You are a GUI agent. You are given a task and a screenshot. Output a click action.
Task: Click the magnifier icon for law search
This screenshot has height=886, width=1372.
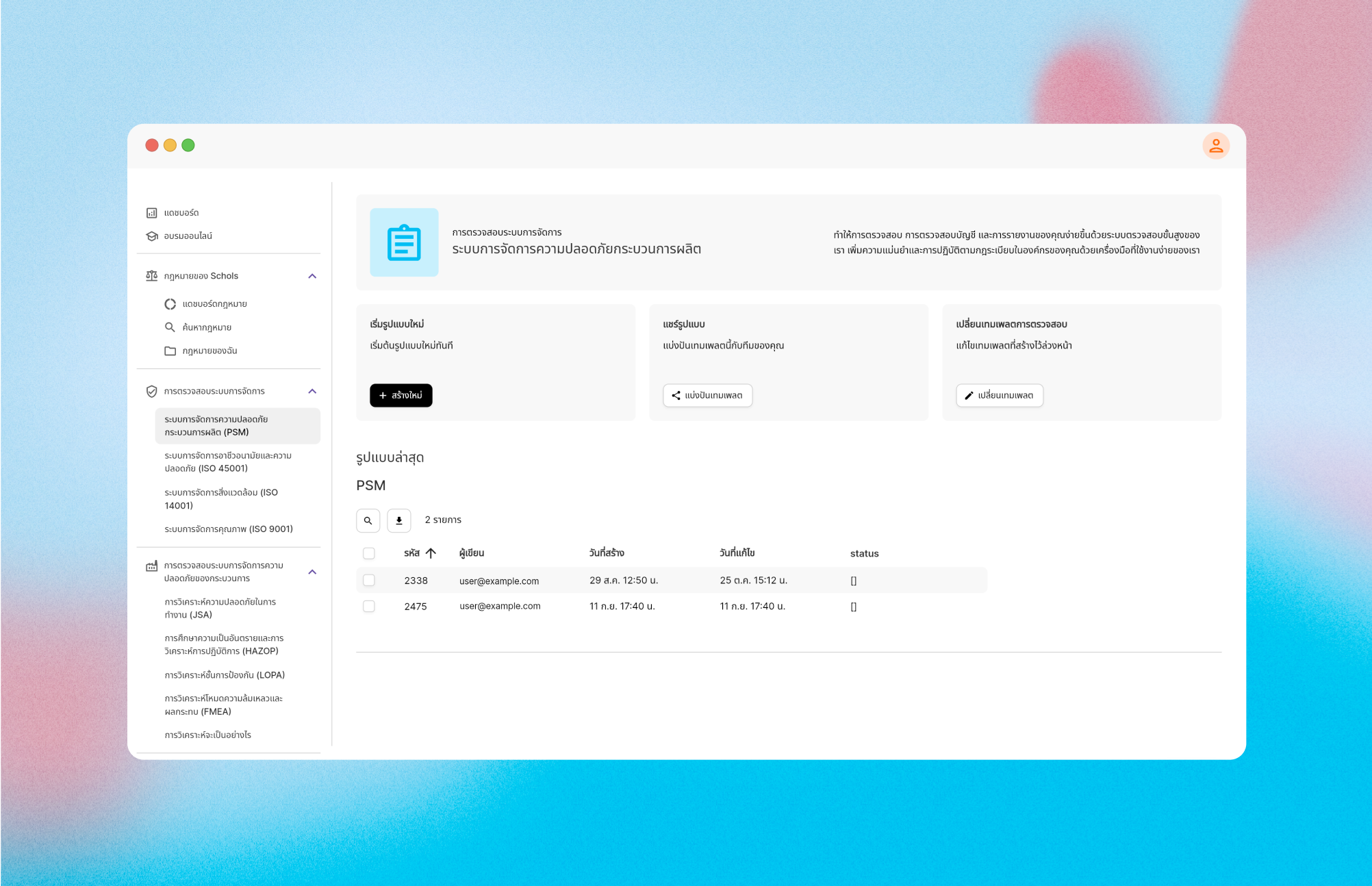coord(170,327)
